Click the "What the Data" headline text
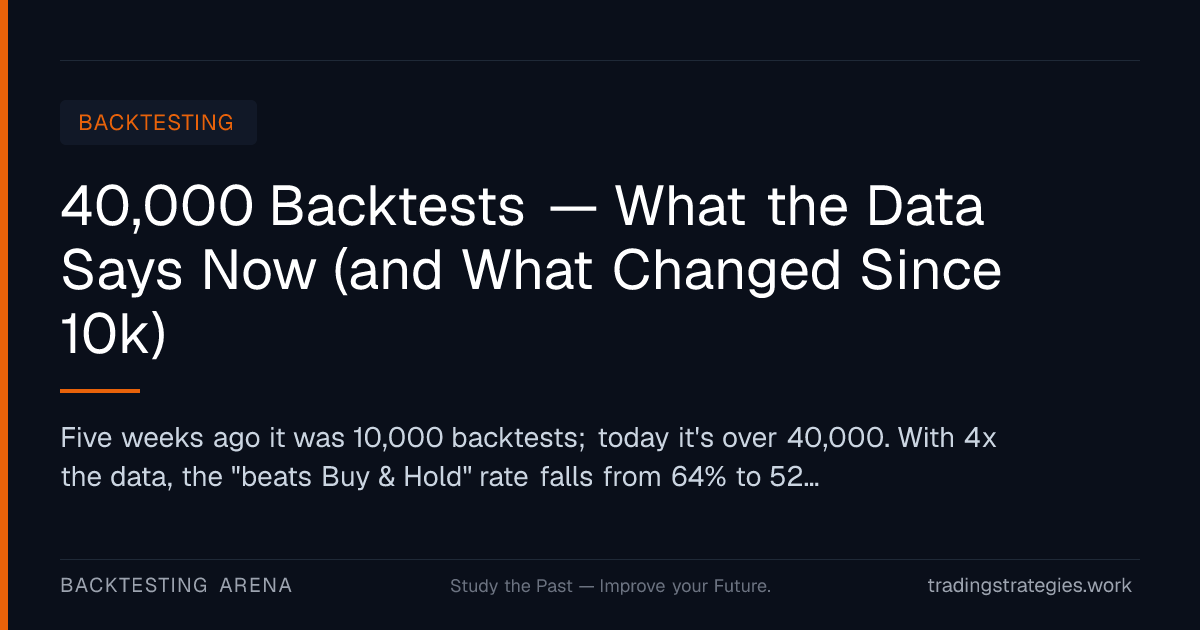Screen dimensions: 1200x630 799,207
